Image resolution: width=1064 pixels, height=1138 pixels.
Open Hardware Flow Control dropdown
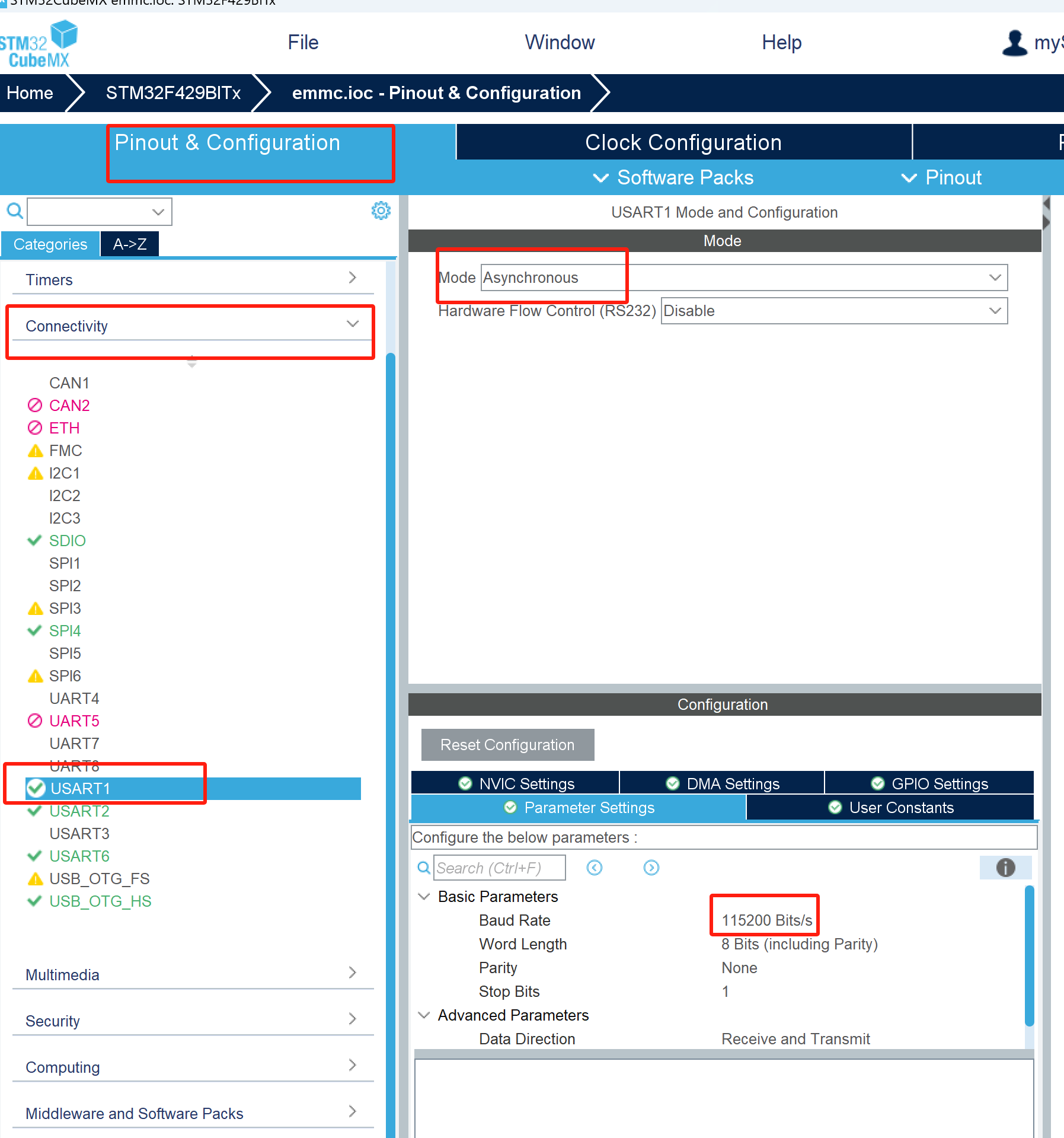[834, 311]
